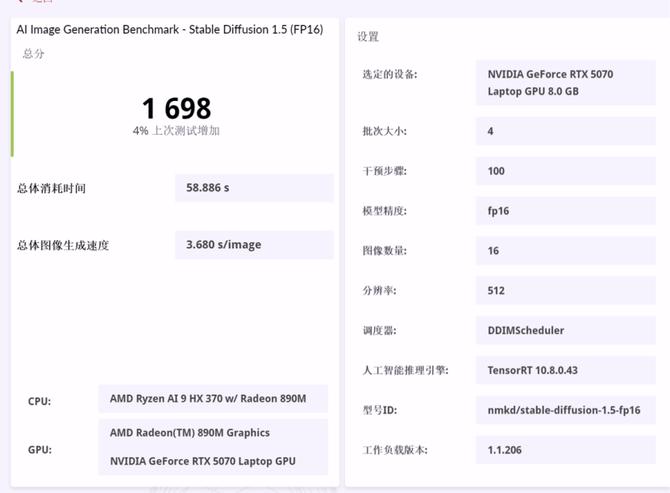Click the 干预步骤 value 100
670x493 pixels.
tap(565, 171)
